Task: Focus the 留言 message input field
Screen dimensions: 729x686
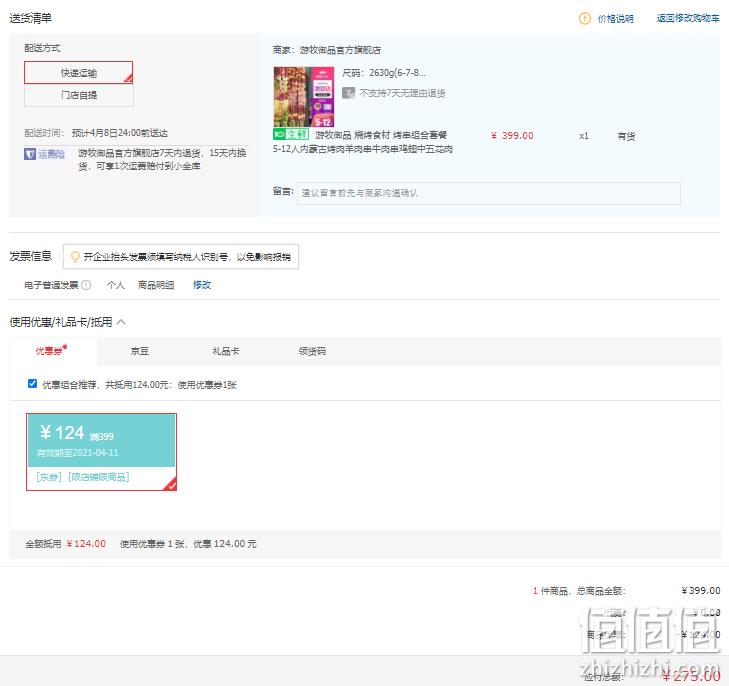Action: 489,193
